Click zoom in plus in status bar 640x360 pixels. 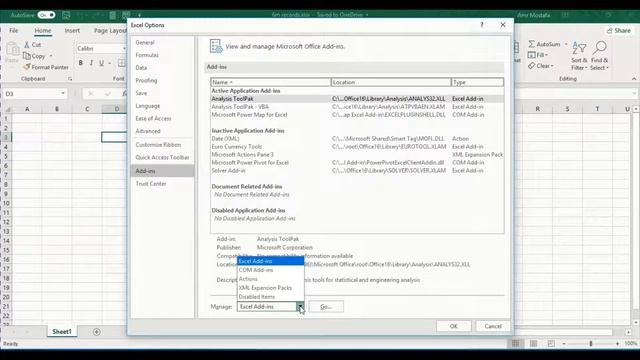pos(617,344)
